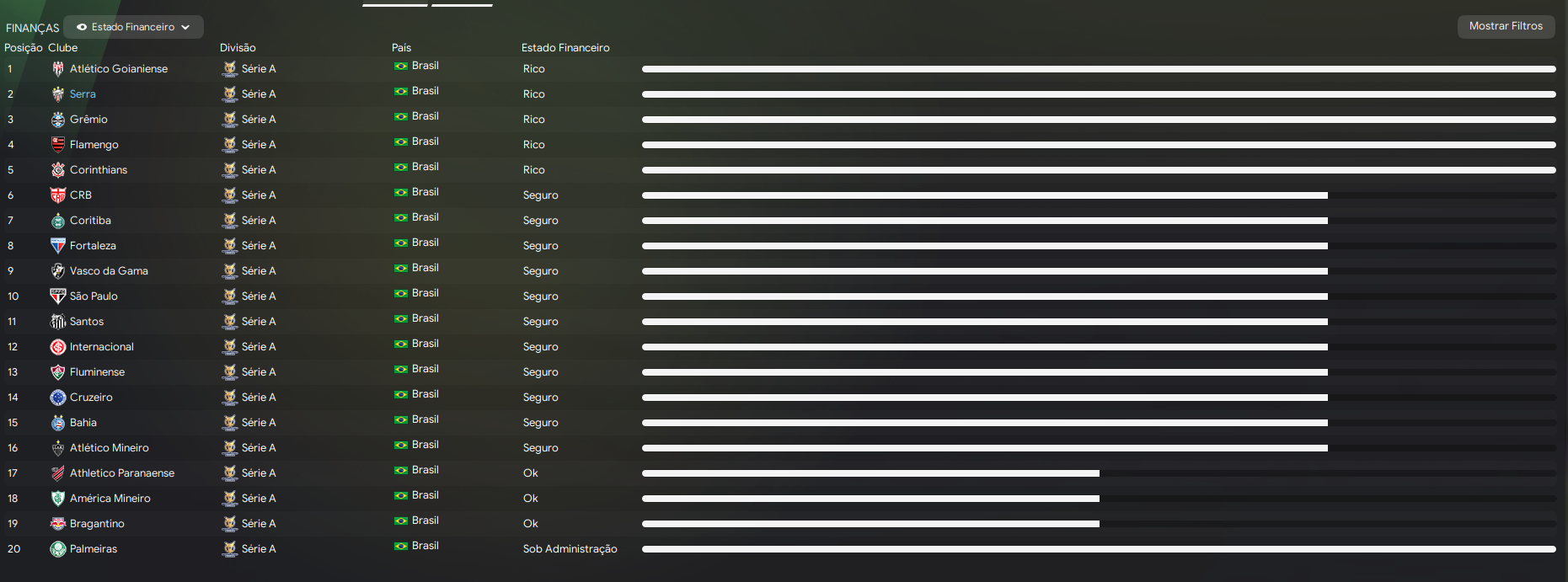Click the Palmeiras club crest icon
1568x582 pixels.
(x=58, y=549)
